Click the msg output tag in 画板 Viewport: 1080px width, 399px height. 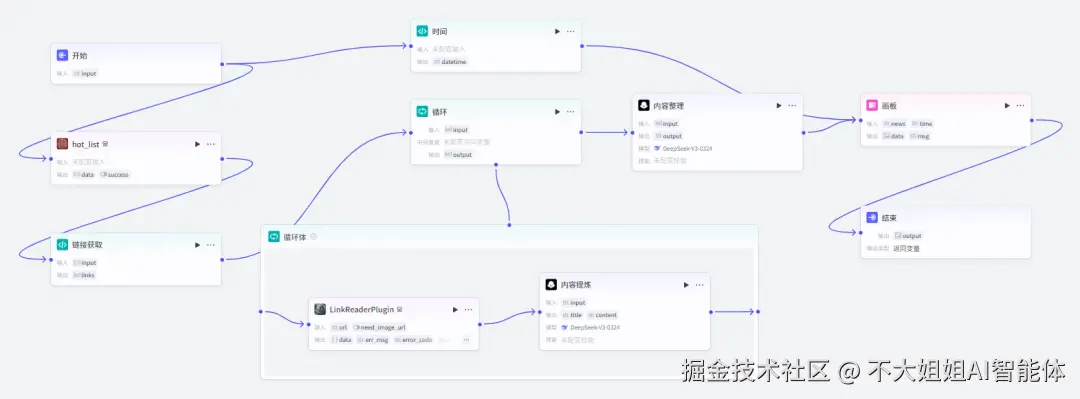click(x=920, y=136)
